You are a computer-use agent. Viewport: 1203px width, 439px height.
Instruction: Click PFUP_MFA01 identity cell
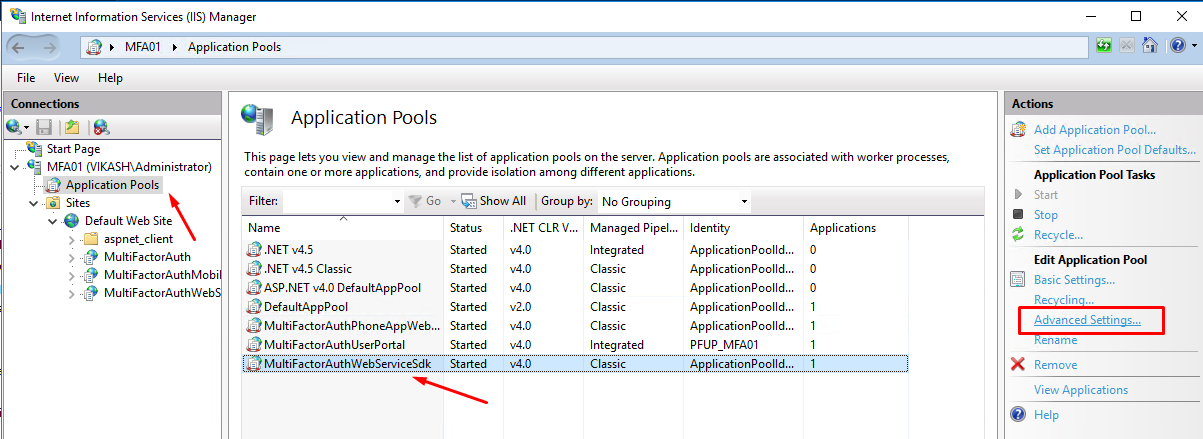[727, 345]
